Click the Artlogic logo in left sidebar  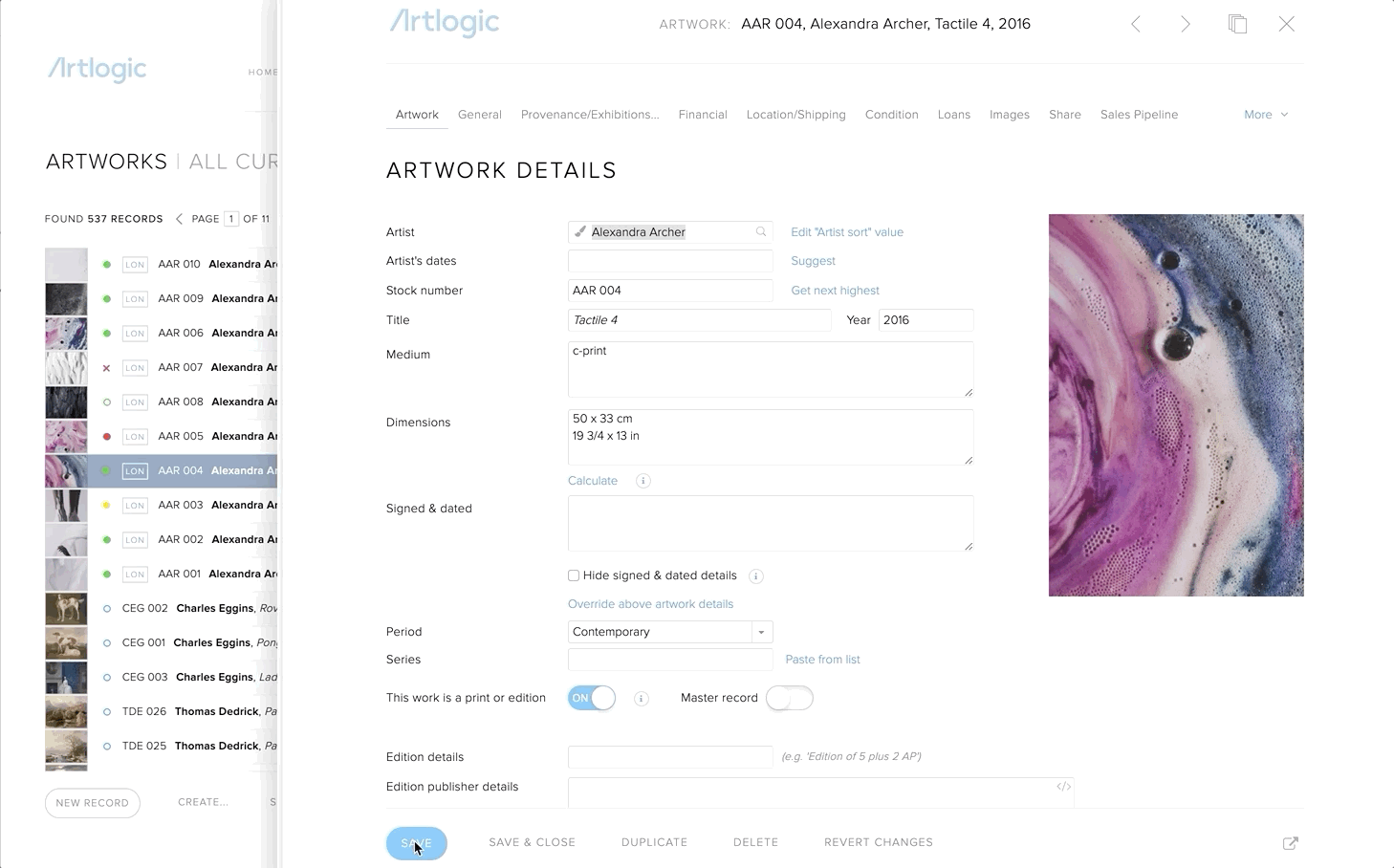98,69
